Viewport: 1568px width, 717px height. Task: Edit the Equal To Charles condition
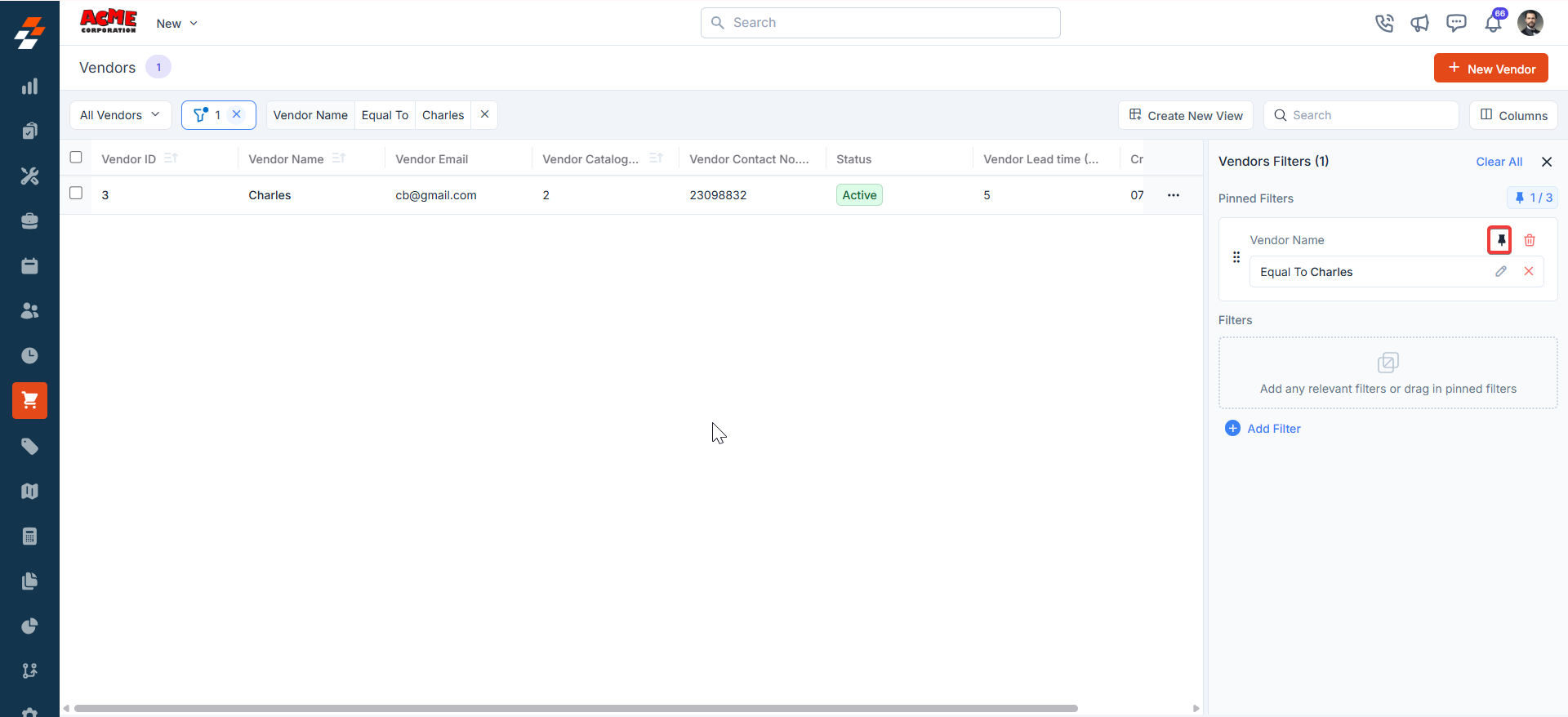[1501, 271]
